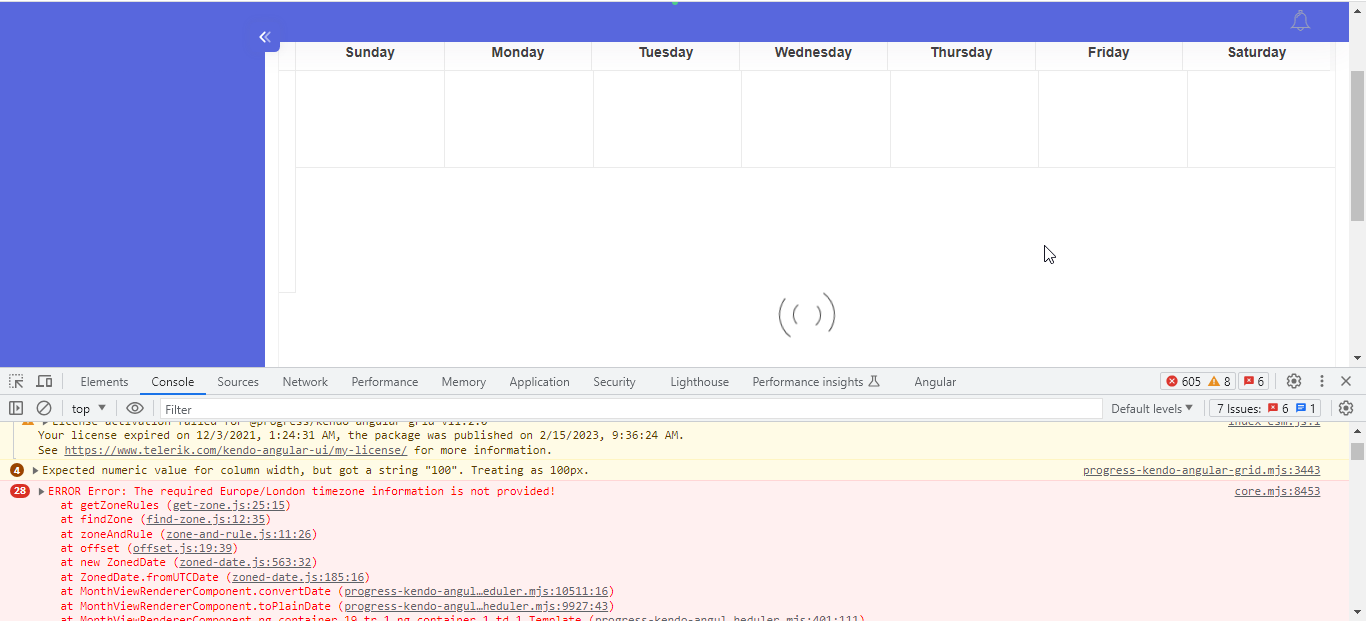The height and width of the screenshot is (624, 1366).
Task: Open the Telerik my-license link
Action: tap(235, 451)
